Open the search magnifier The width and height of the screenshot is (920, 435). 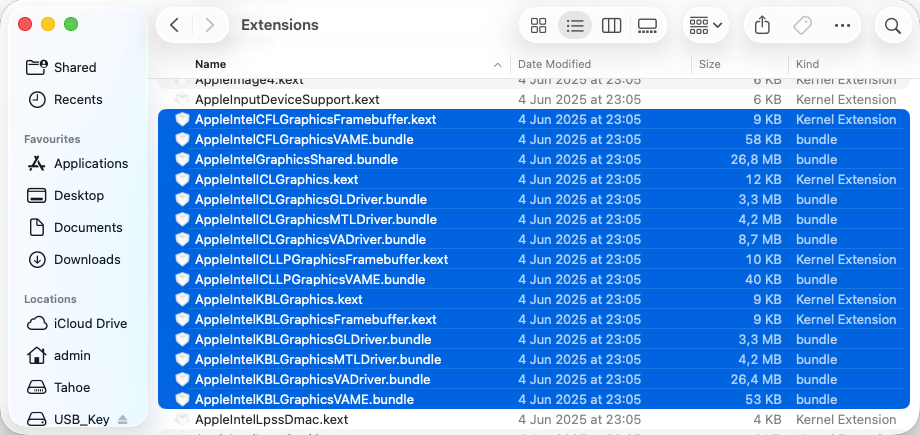892,25
